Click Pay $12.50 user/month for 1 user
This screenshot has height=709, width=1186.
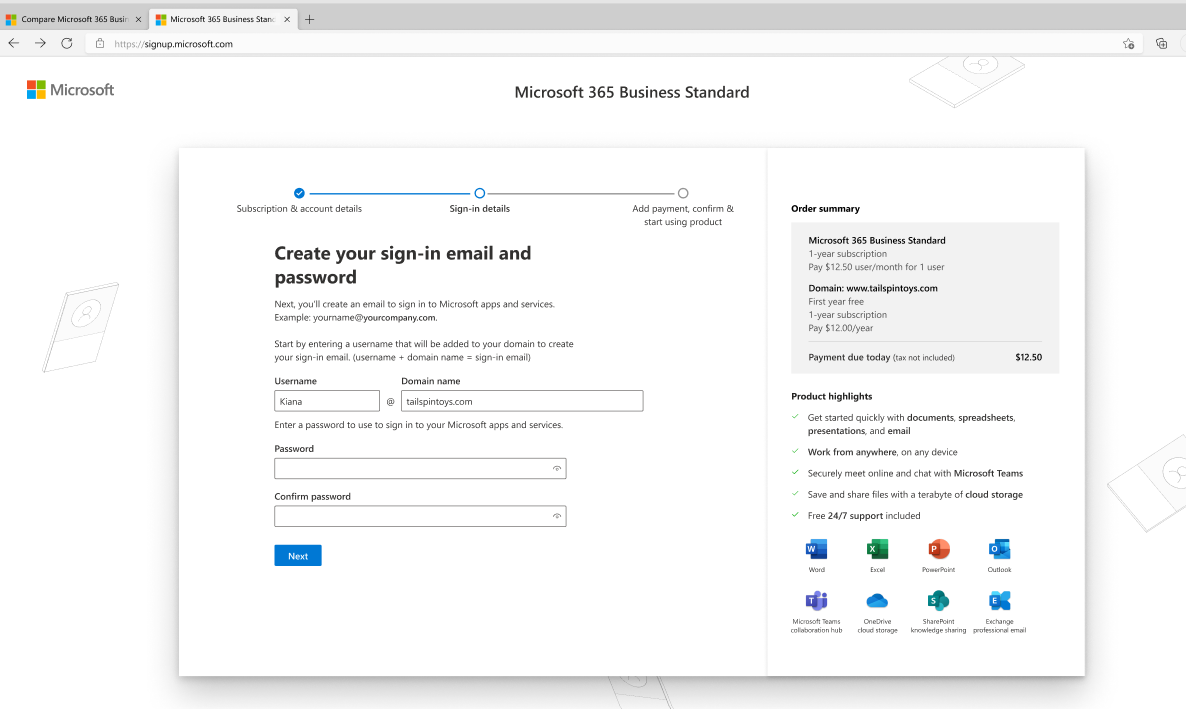(x=876, y=267)
